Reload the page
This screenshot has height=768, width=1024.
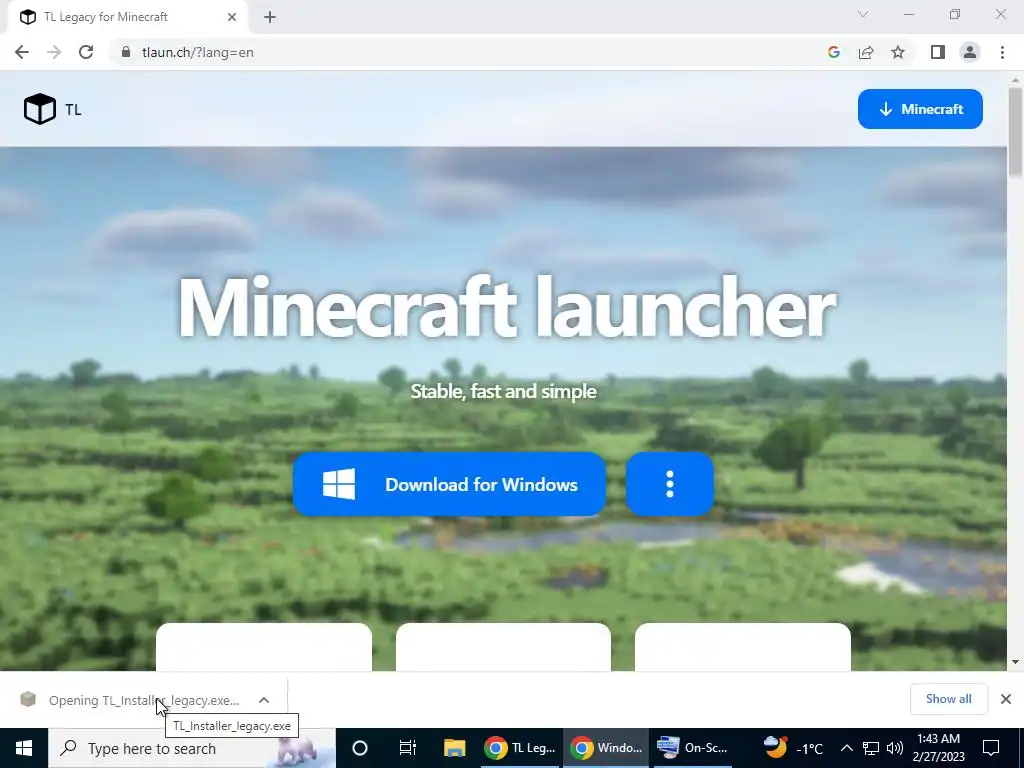pyautogui.click(x=86, y=52)
